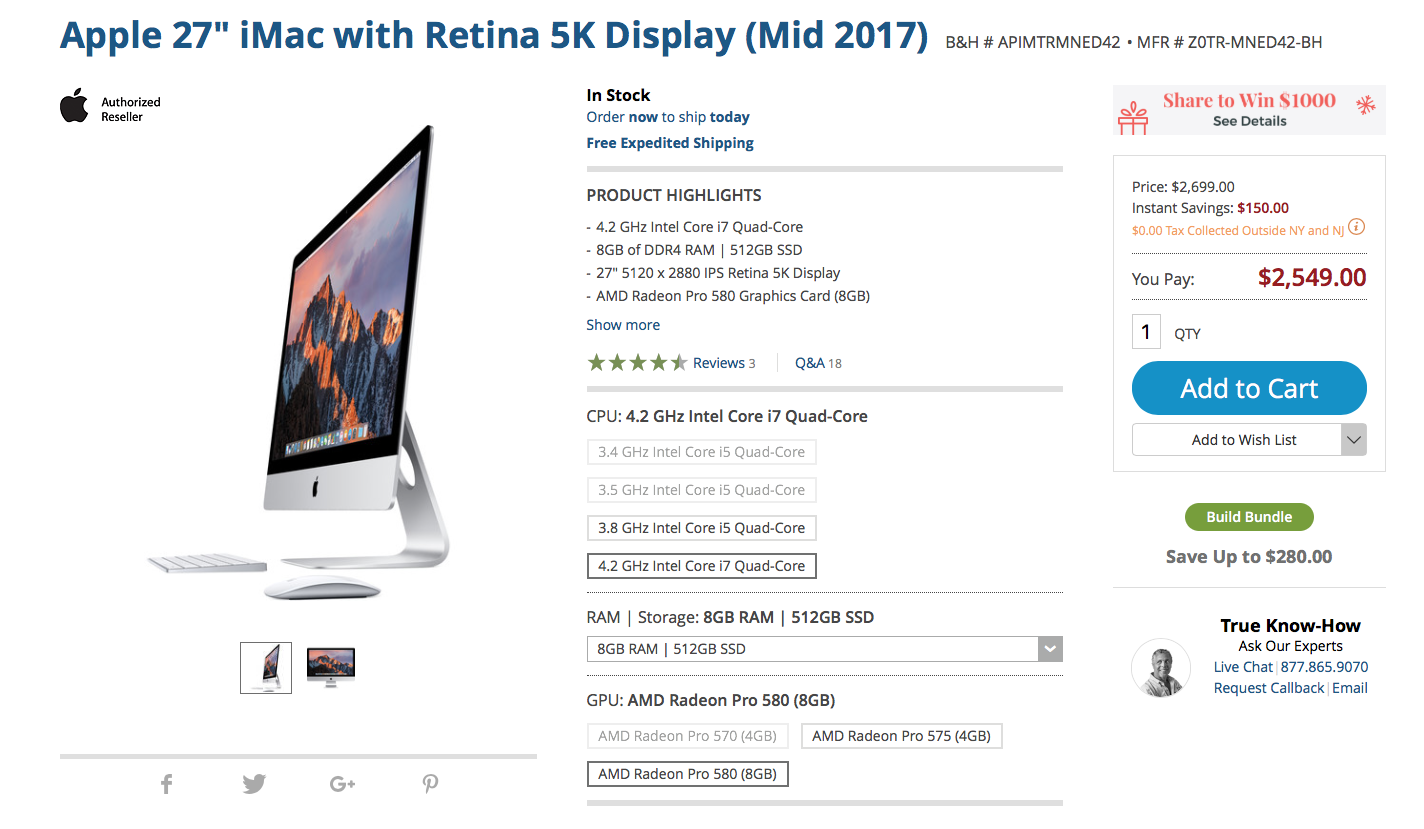Share product via Facebook icon
The width and height of the screenshot is (1424, 829).
pos(167,784)
